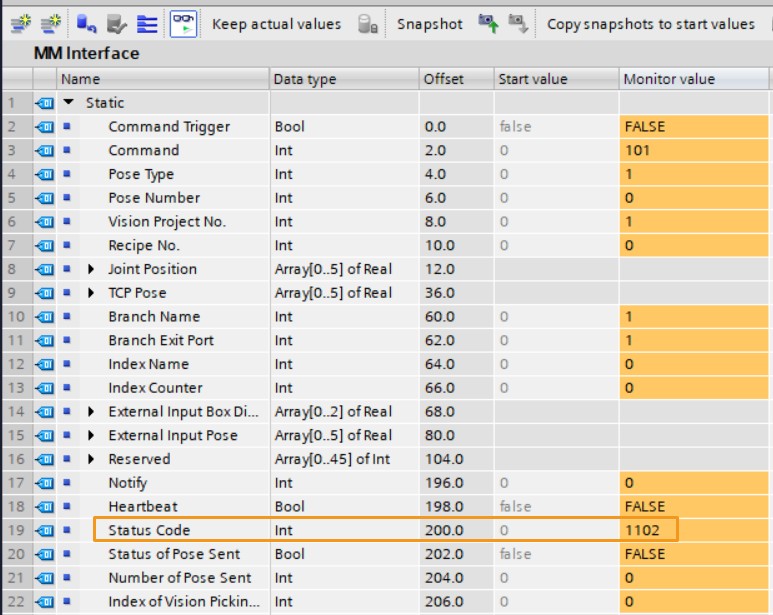Click the Monitor all glasses icon
The height and width of the screenshot is (615, 773).
(183, 23)
